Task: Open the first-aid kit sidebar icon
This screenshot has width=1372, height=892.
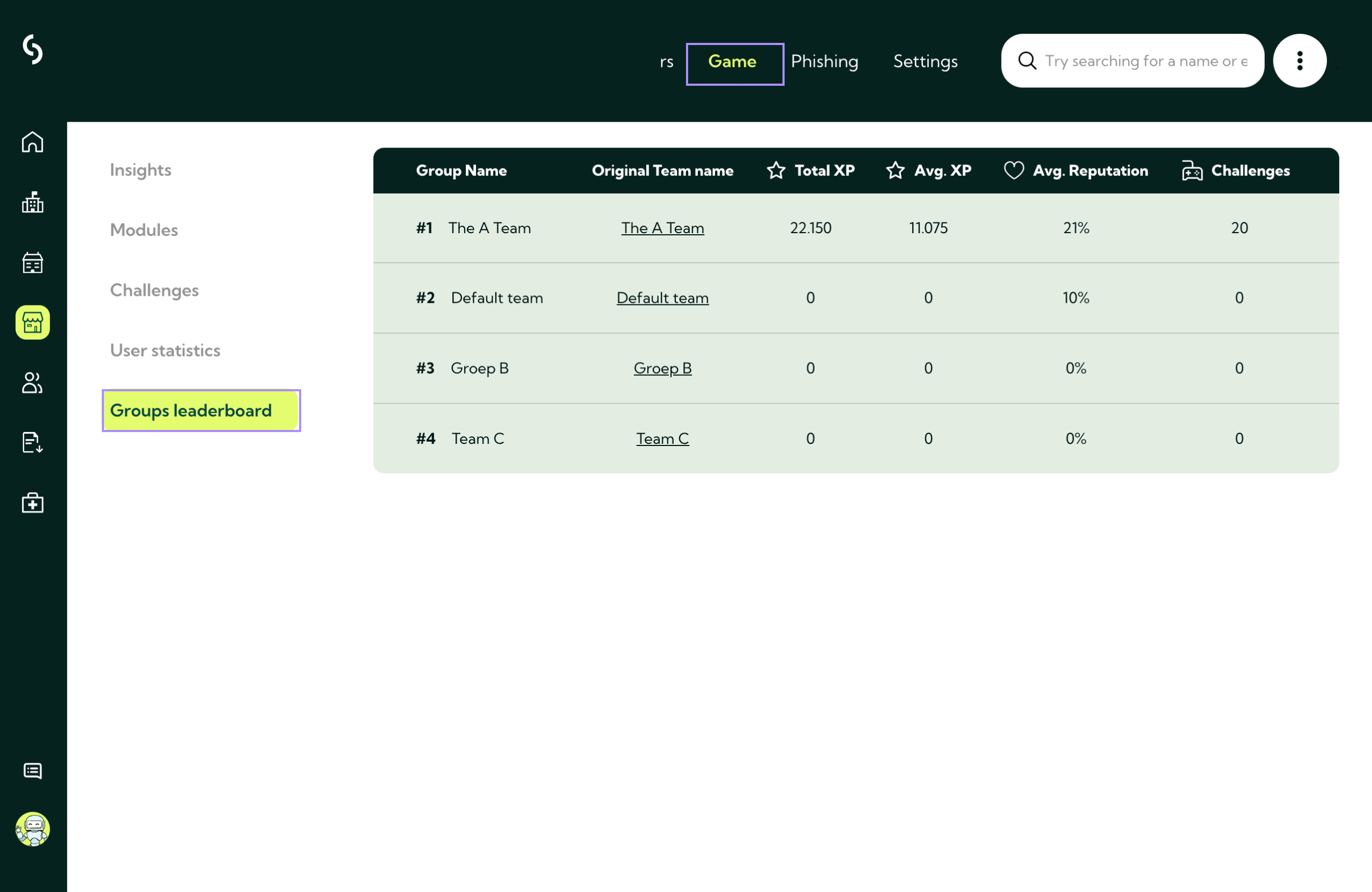Action: 32,503
